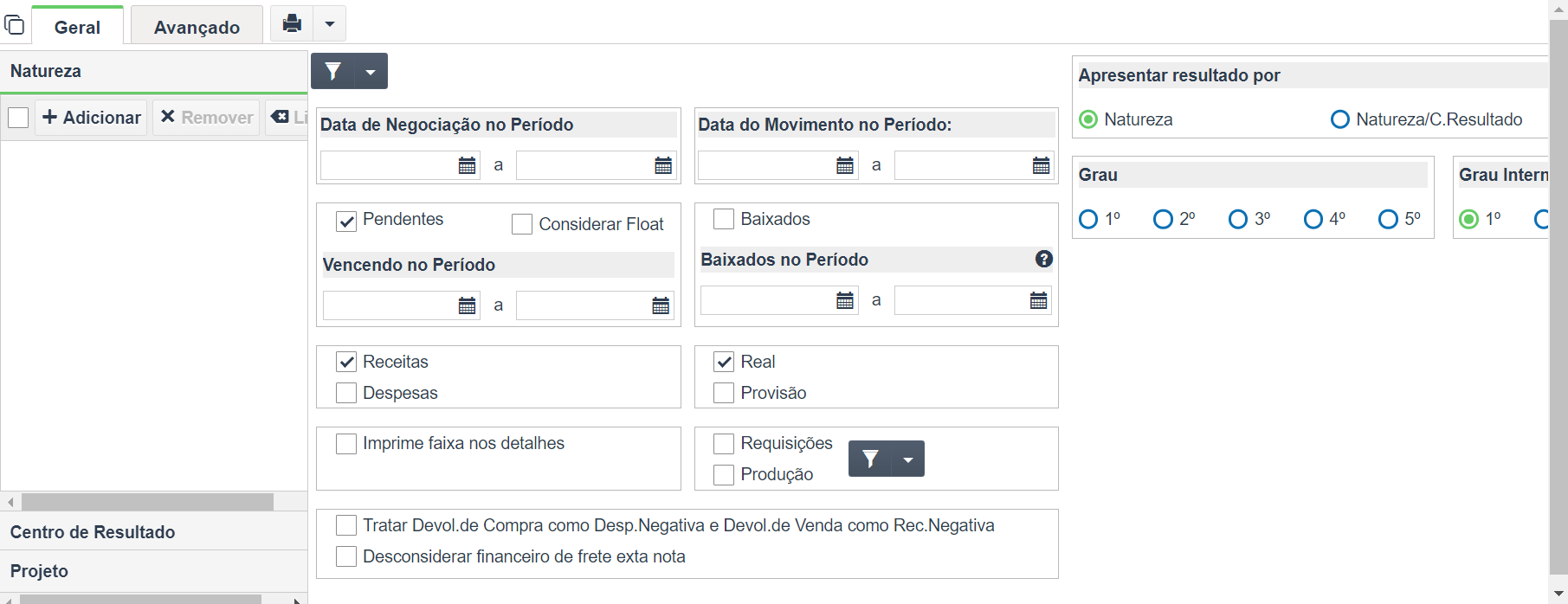Open calendar for Vencendo no Período start date
The height and width of the screenshot is (604, 1568).
[468, 305]
